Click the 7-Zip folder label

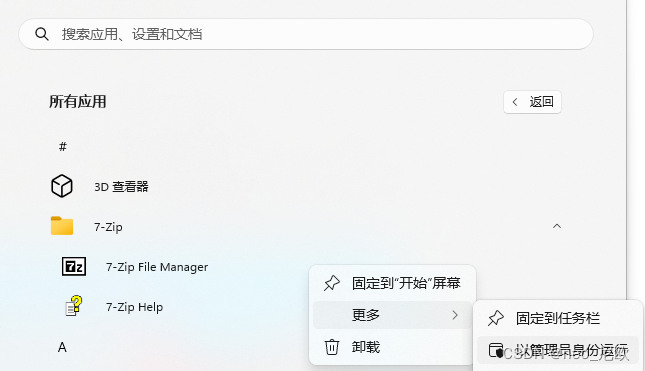coord(108,227)
